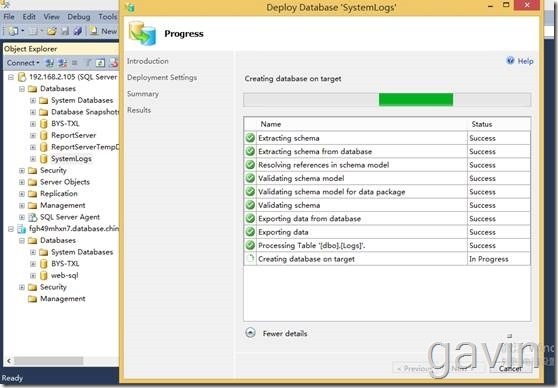Click the Connect Object Explorer icon
This screenshot has width=558, height=388.
point(49,63)
